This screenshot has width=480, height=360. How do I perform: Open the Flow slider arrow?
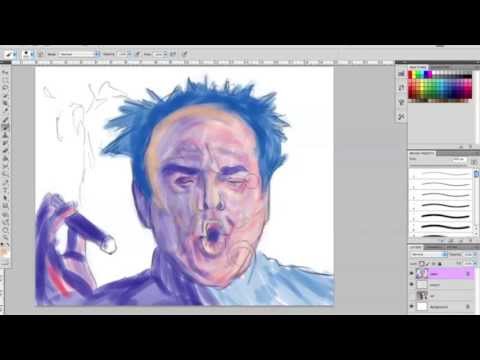pos(165,54)
